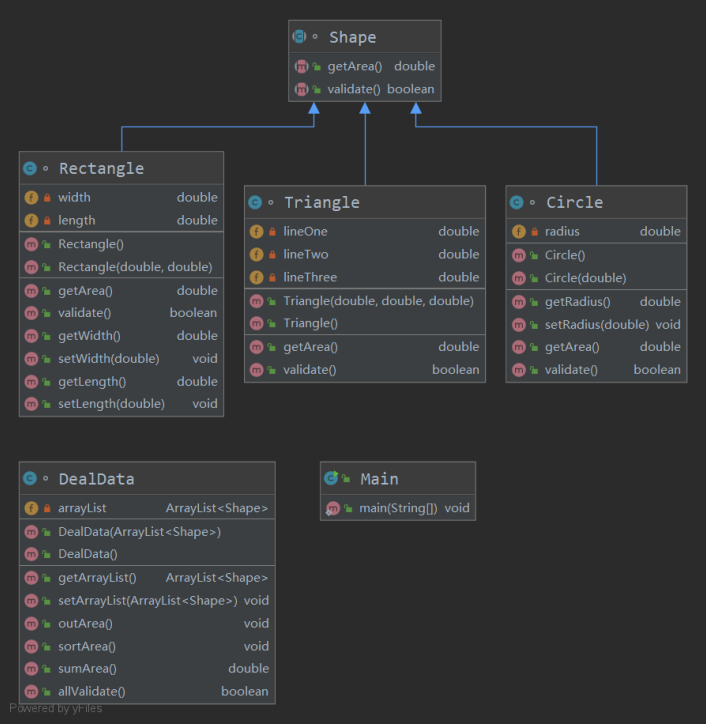This screenshot has width=706, height=725.
Task: Select the class icon next to Rectangle
Action: click(x=30, y=168)
